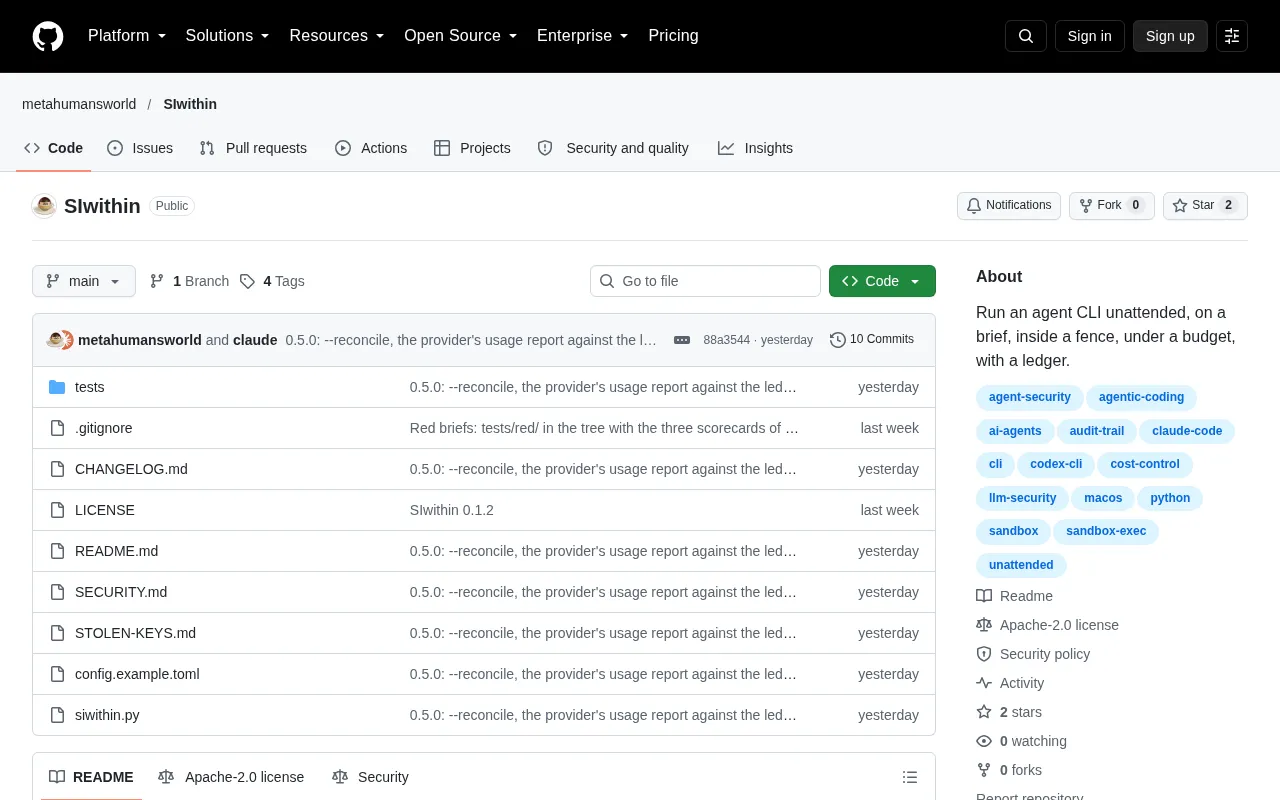Open the tests folder
The image size is (1280, 800).
tap(90, 387)
